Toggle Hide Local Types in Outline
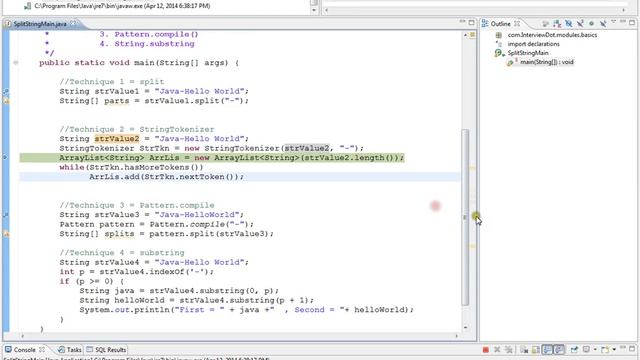The image size is (640, 360). 603,24
